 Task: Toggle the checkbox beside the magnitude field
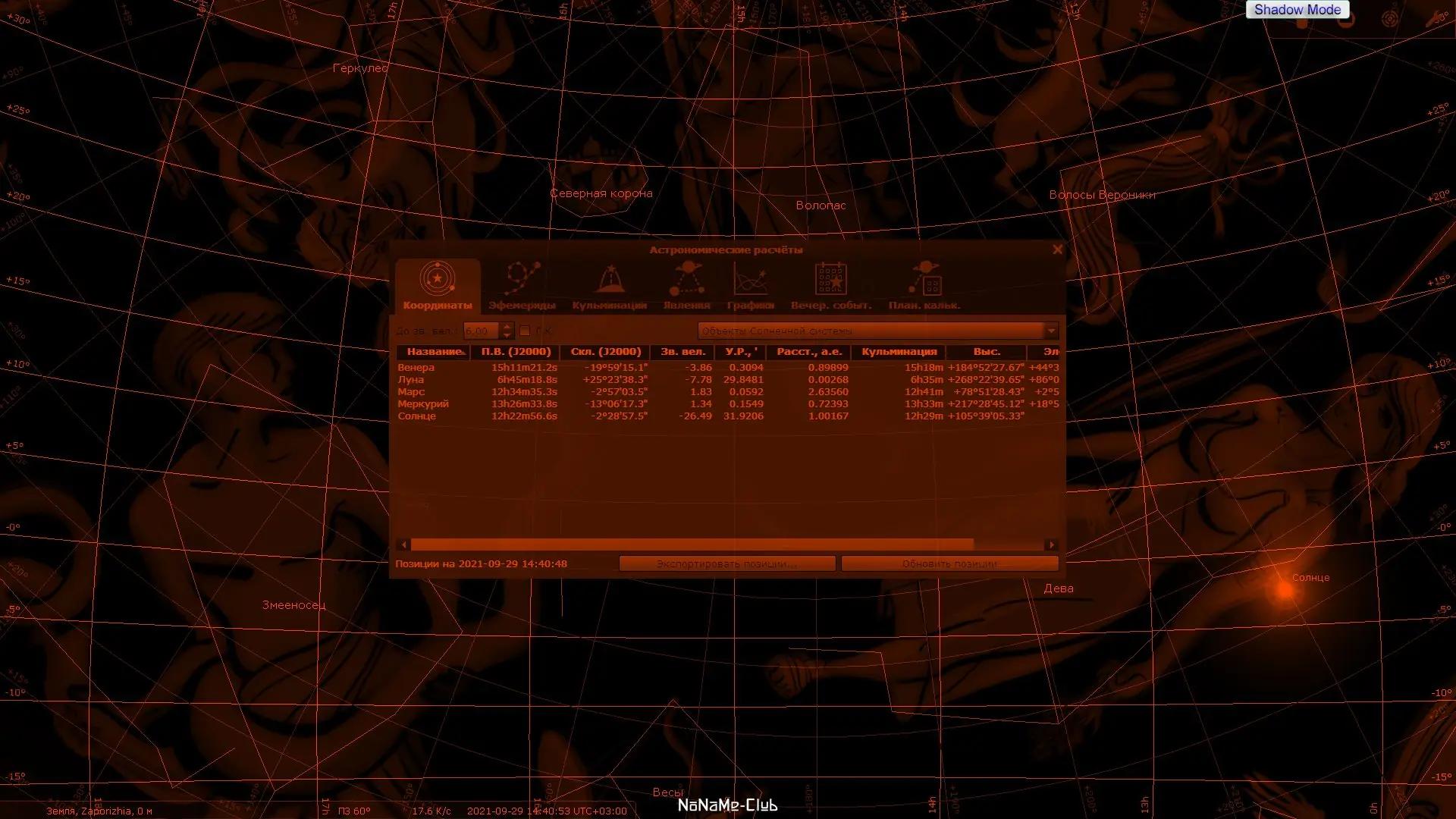click(x=525, y=331)
